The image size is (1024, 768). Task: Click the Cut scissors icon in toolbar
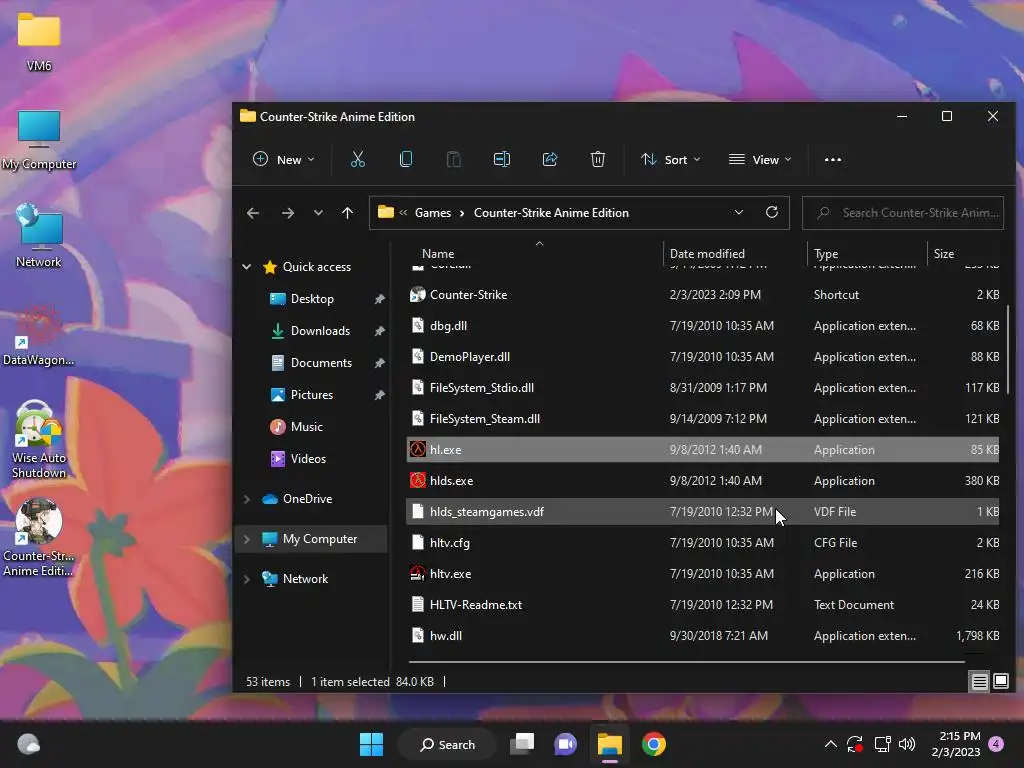(x=357, y=159)
